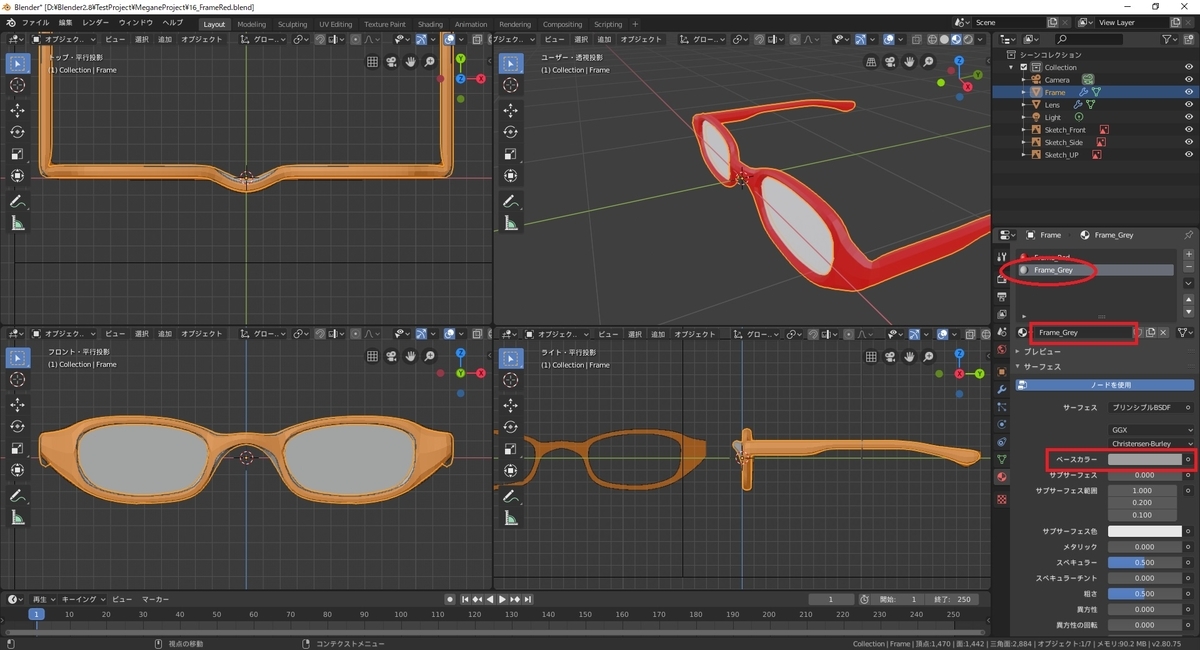Select the Rotate tool in perspective viewport
The width and height of the screenshot is (1200, 650).
[511, 132]
